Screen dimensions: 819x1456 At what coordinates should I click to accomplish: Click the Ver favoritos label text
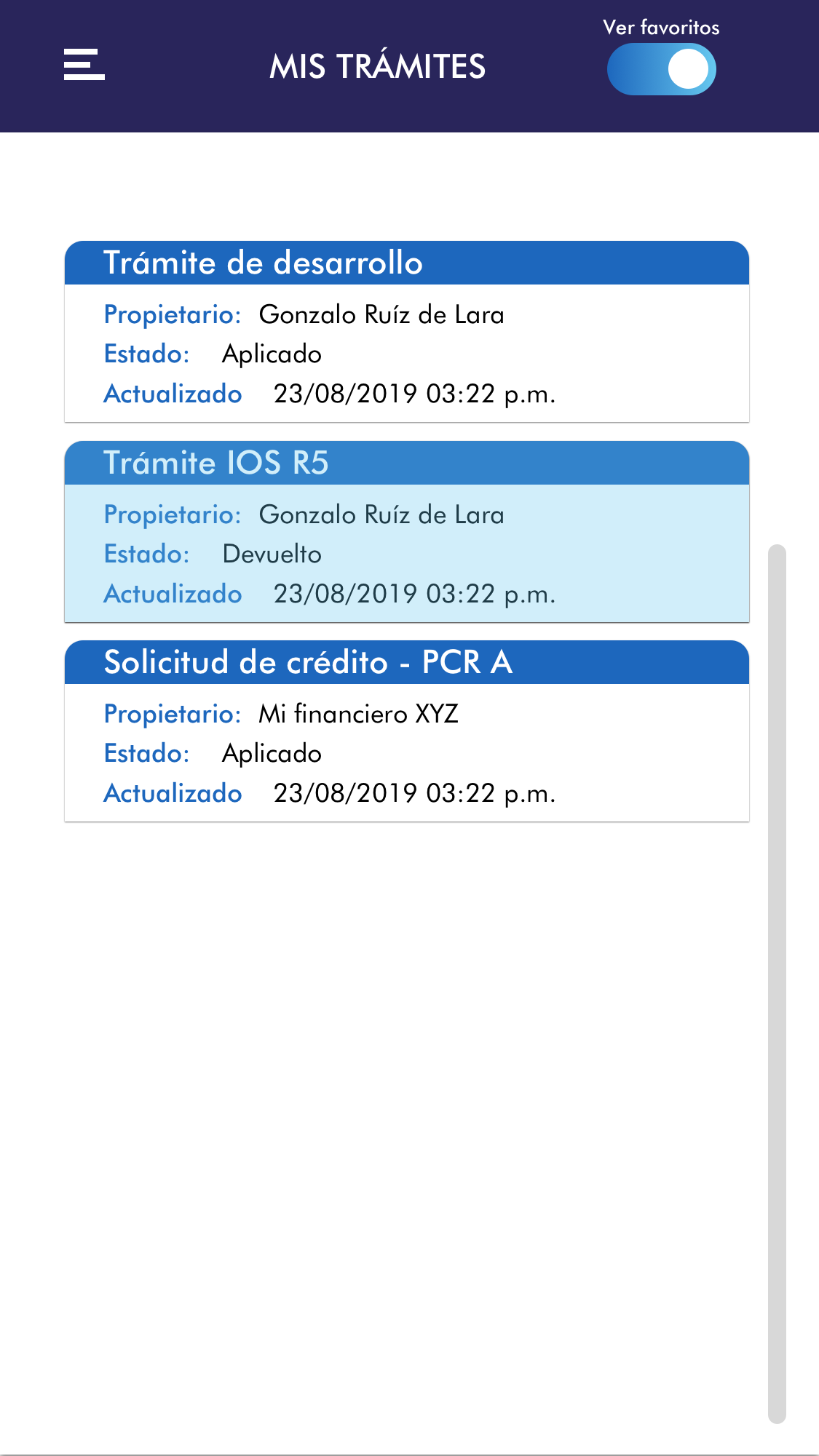(661, 28)
